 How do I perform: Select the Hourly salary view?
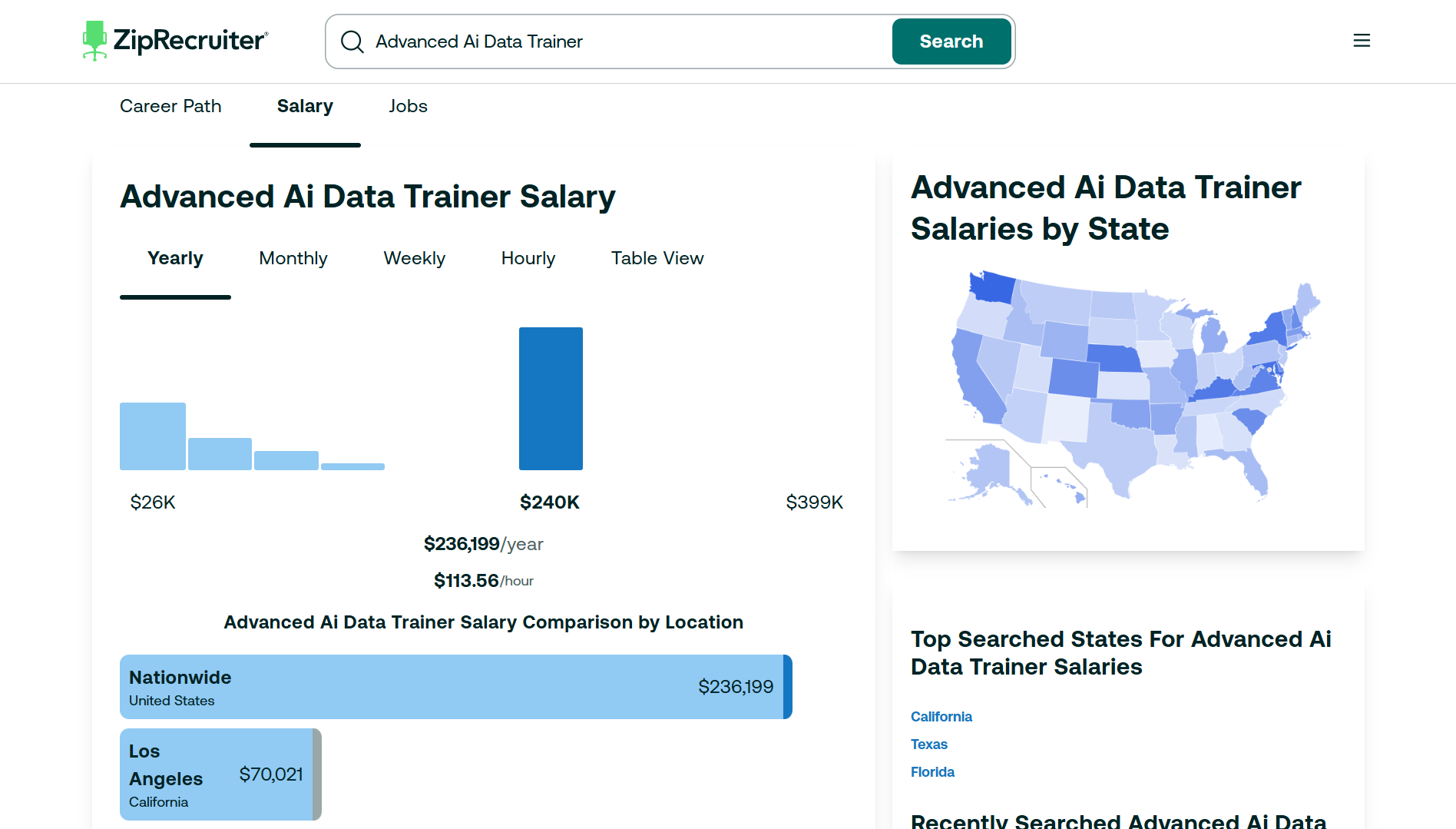pyautogui.click(x=528, y=258)
